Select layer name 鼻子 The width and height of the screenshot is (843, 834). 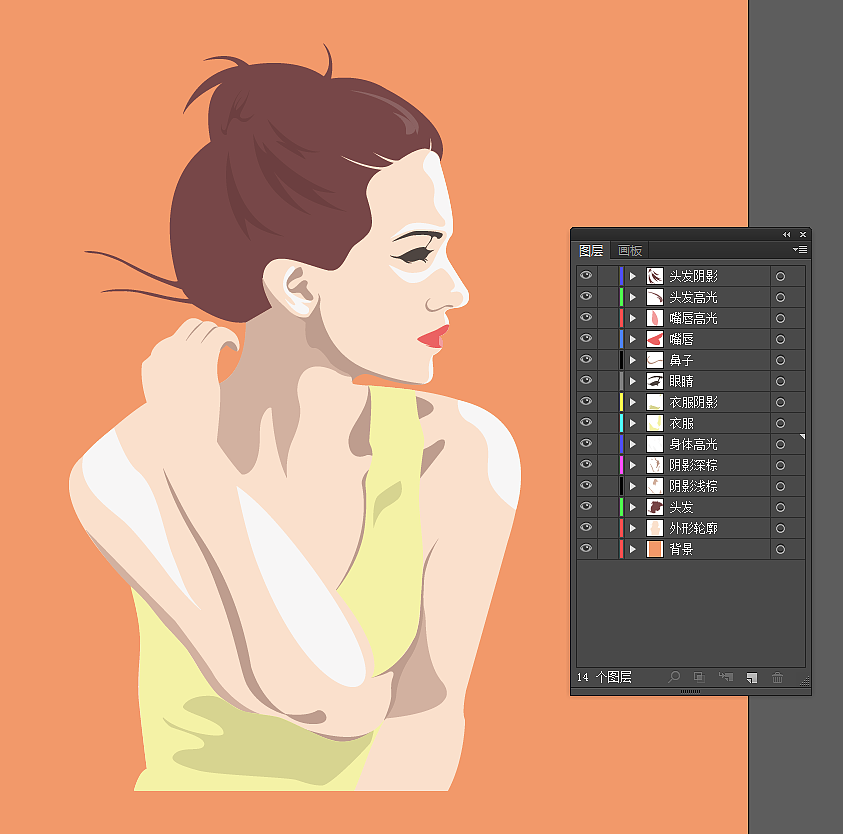(681, 360)
